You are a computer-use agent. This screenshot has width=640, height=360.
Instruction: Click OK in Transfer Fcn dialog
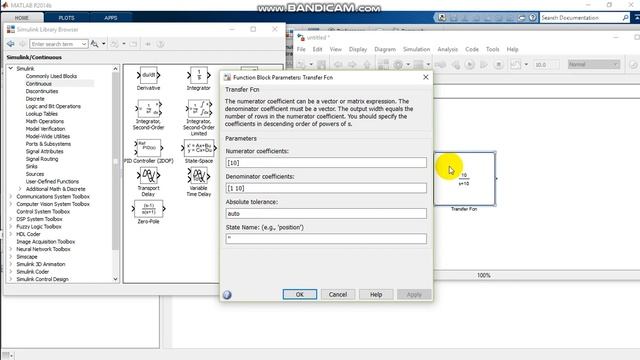coord(300,294)
